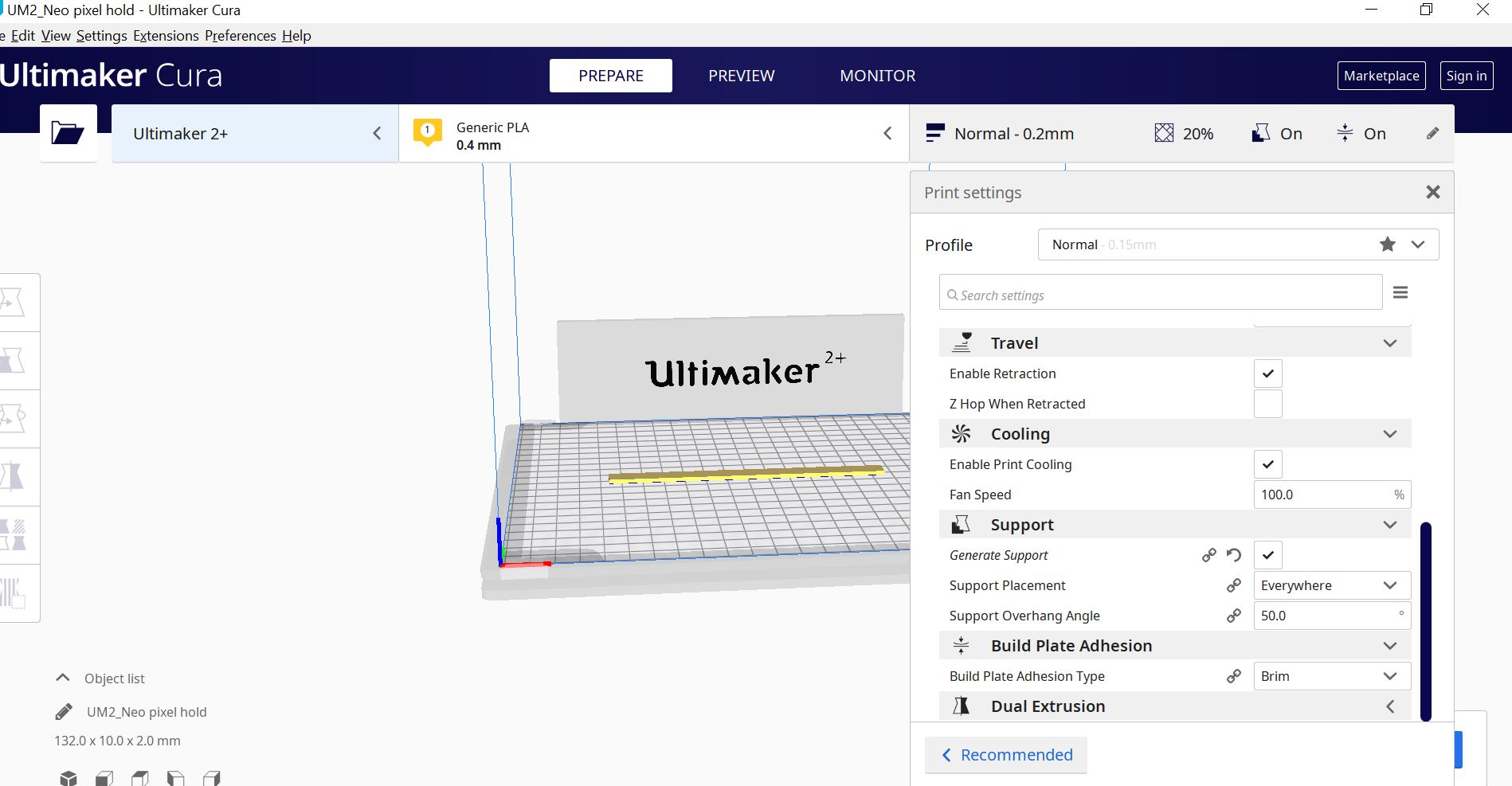Click link icon beside Support Placement
This screenshot has height=786, width=1512.
pos(1234,585)
